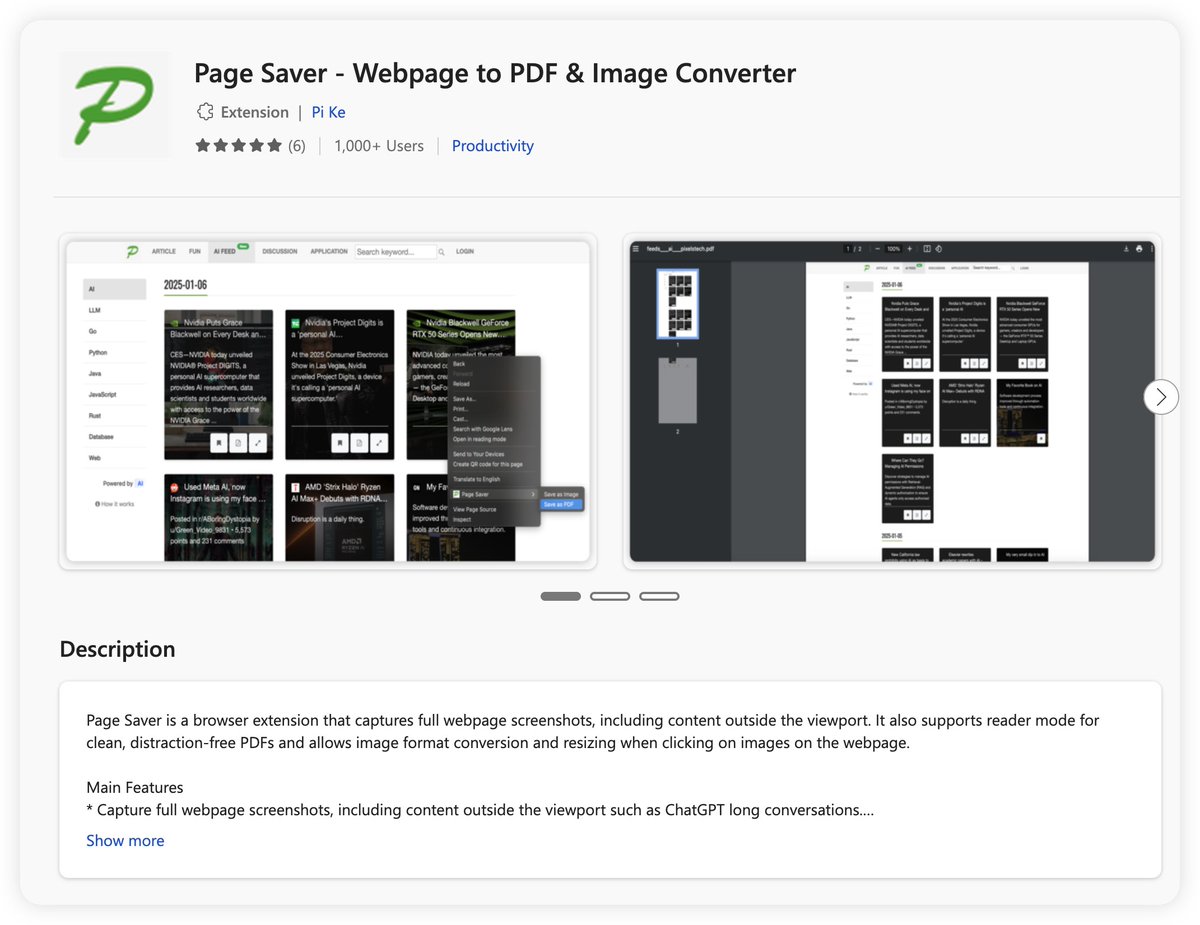
Task: Click the Page Saver extension title heading
Action: click(495, 73)
